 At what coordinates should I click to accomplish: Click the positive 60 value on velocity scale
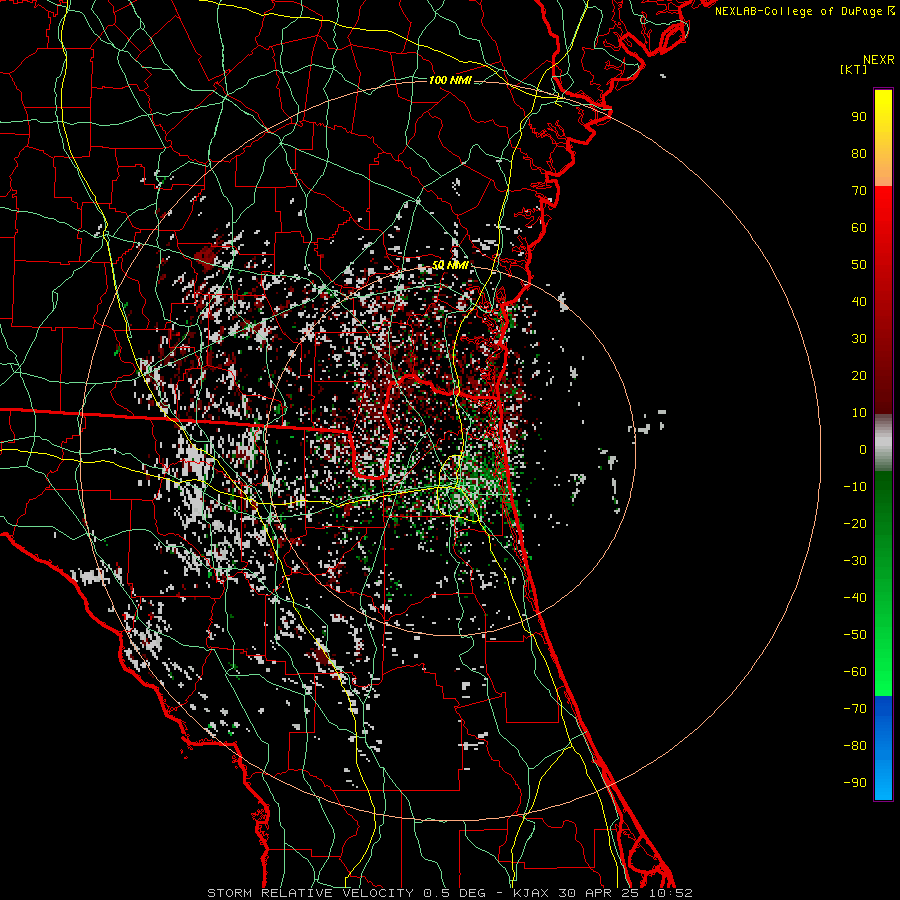pos(859,228)
